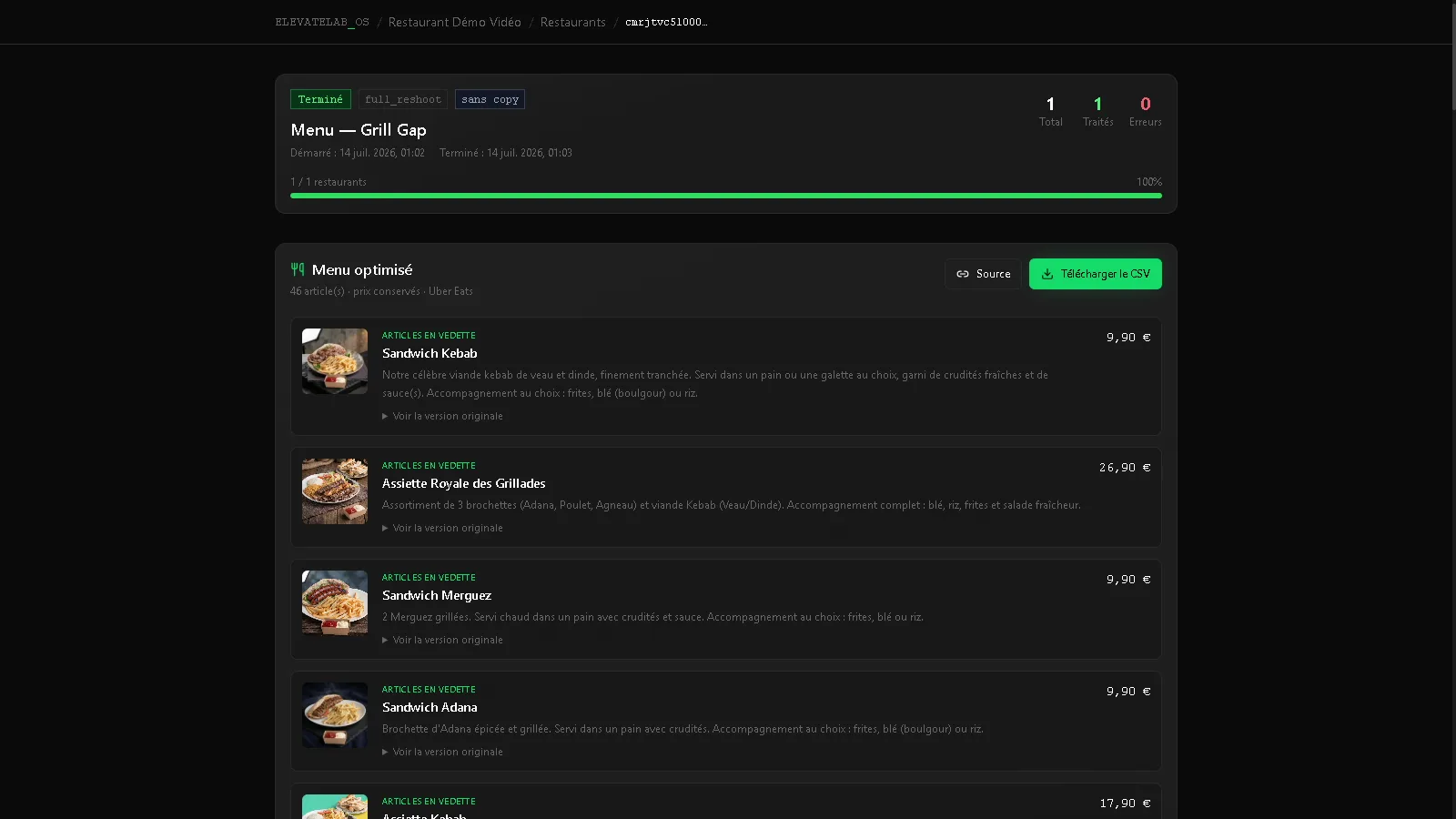
Task: Click the Démarré date text
Action: 358,153
